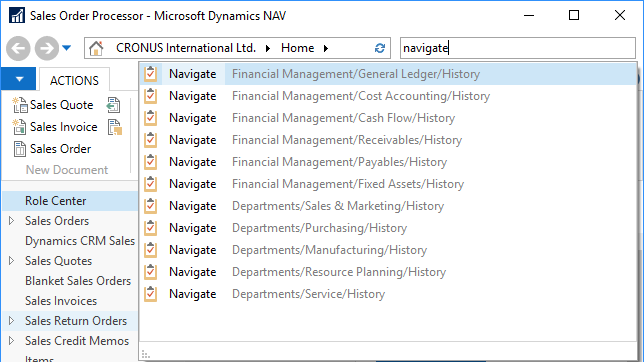
Task: Expand the arrow after Home breadcrumb
Action: pos(326,48)
